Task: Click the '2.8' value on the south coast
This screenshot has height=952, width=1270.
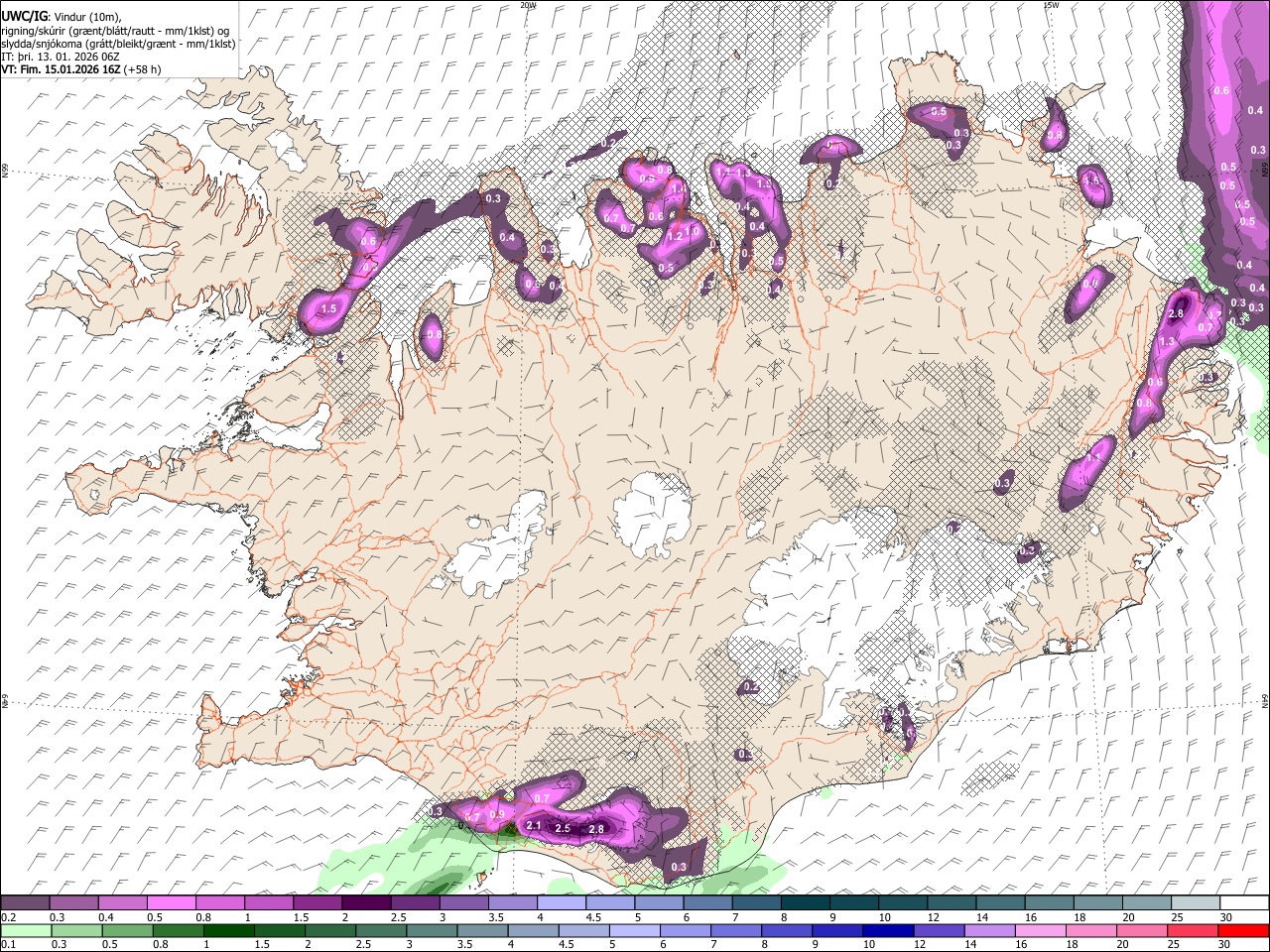Action: coord(596,829)
